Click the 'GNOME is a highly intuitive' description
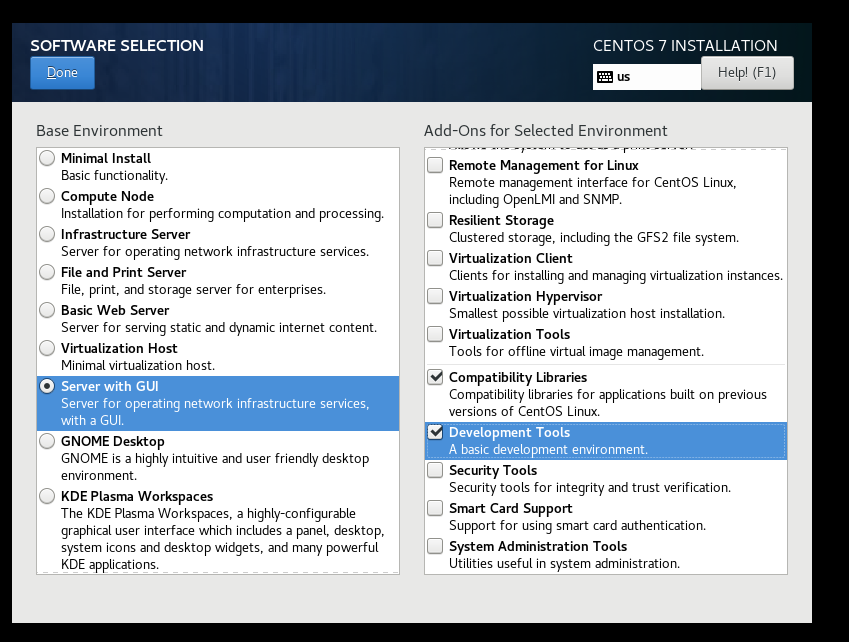 (x=215, y=467)
